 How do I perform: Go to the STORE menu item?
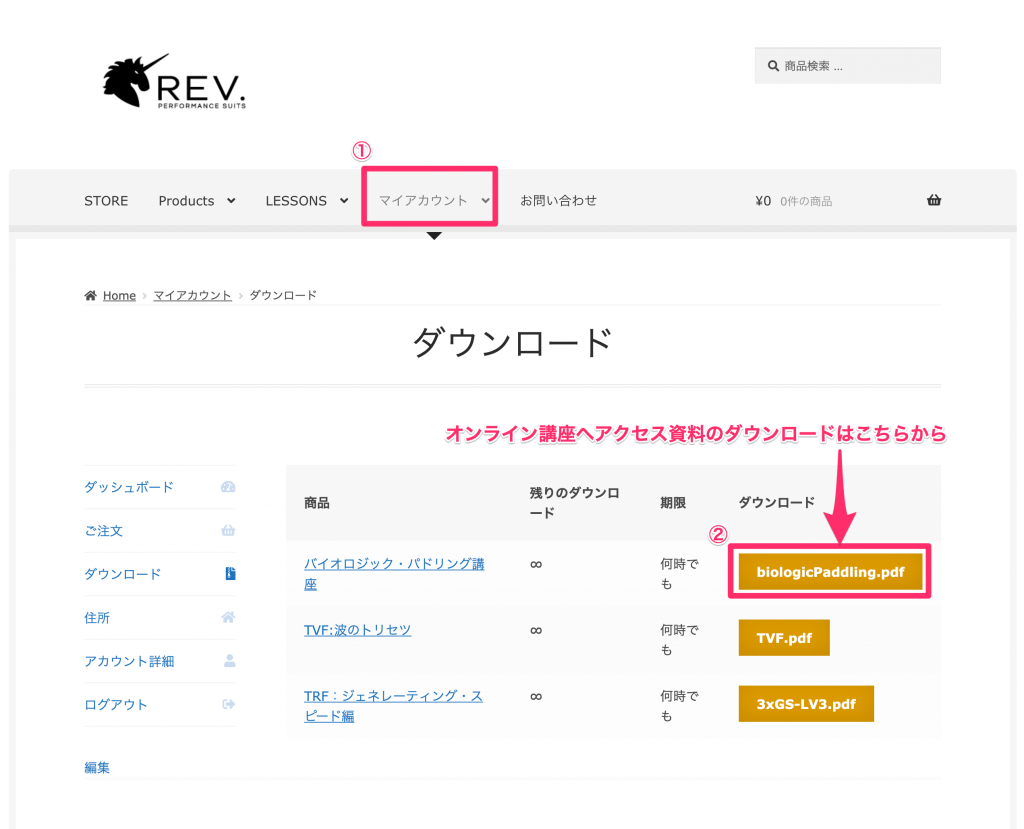pyautogui.click(x=106, y=201)
